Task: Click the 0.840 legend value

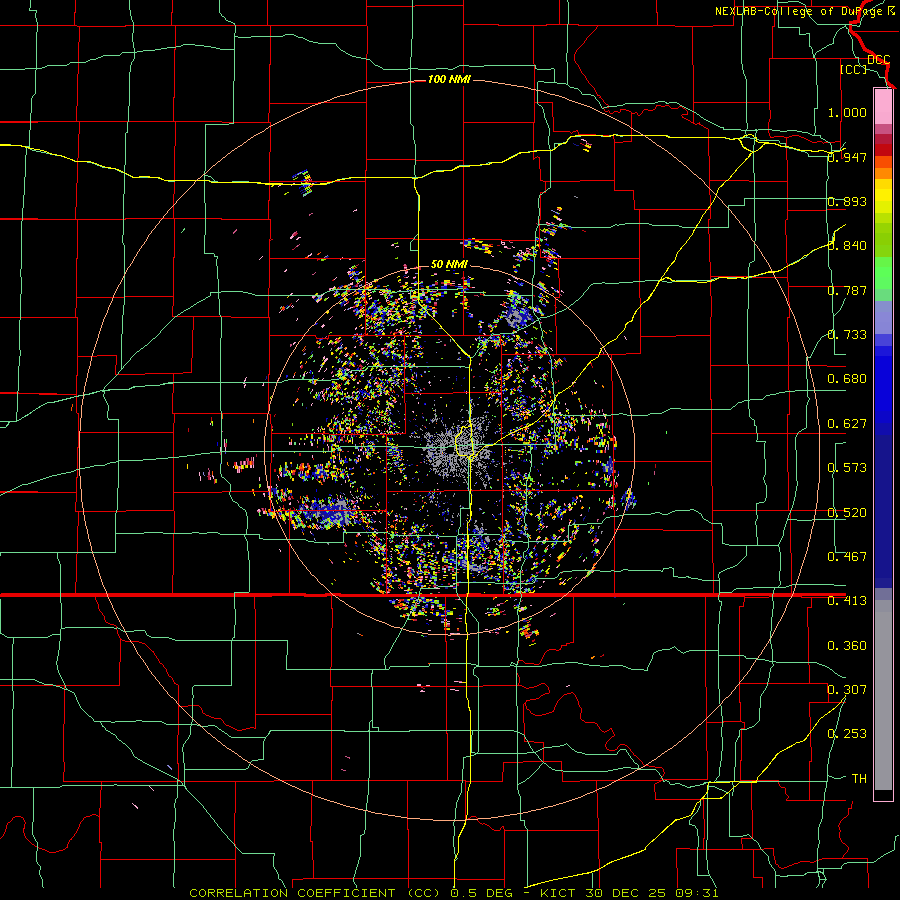Action: click(x=847, y=246)
